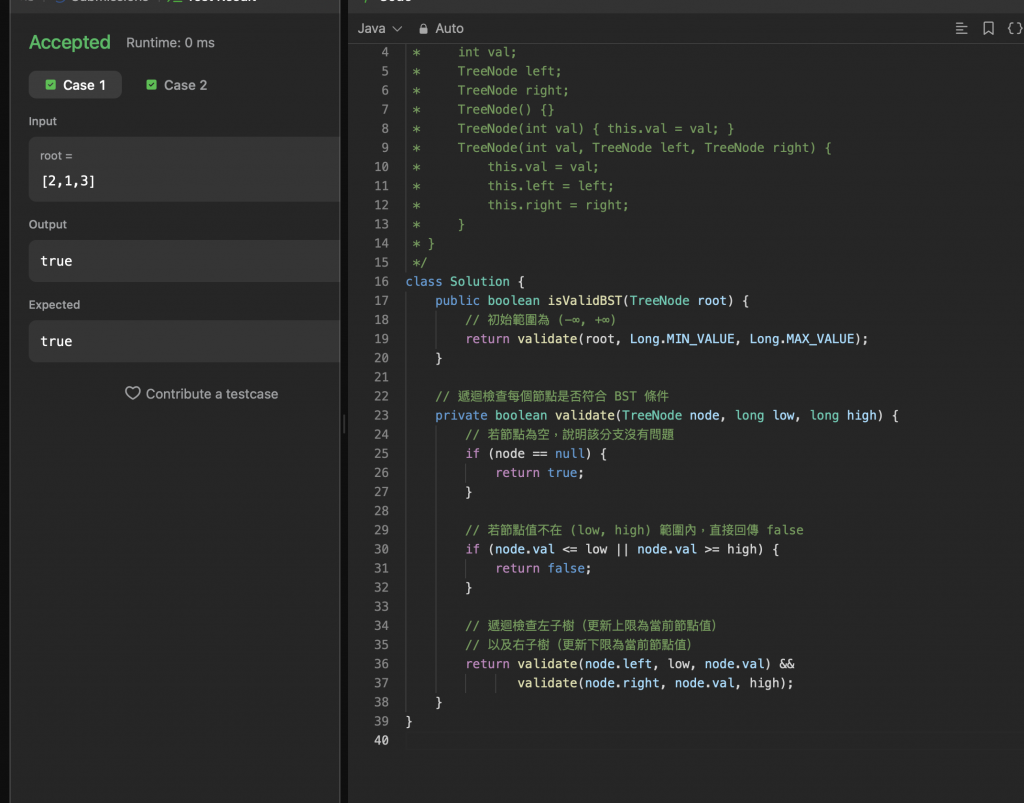Click line number 23 in gutter
Image resolution: width=1024 pixels, height=803 pixels.
pos(381,415)
